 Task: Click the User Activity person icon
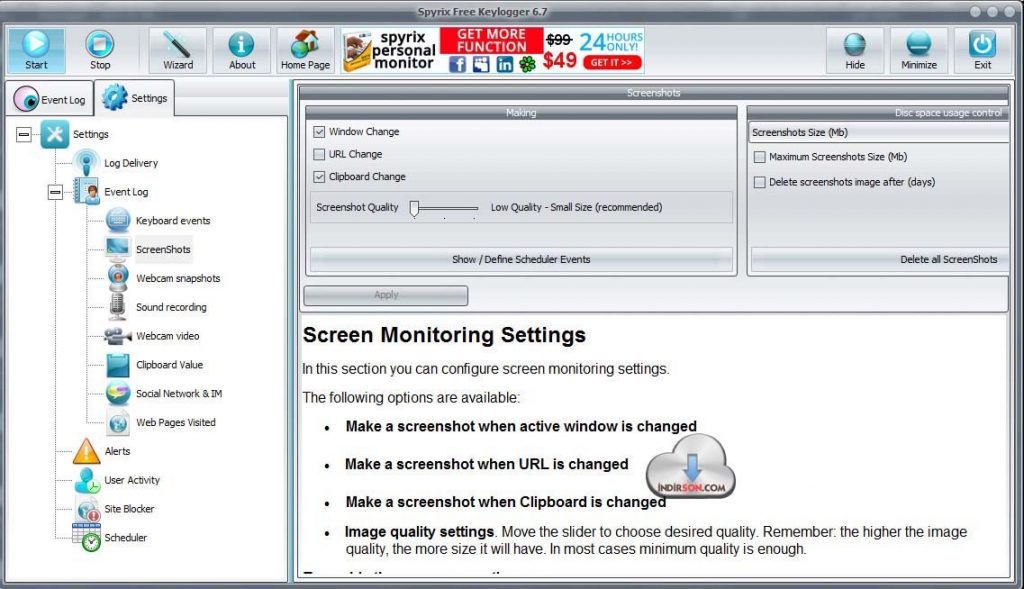pos(87,480)
